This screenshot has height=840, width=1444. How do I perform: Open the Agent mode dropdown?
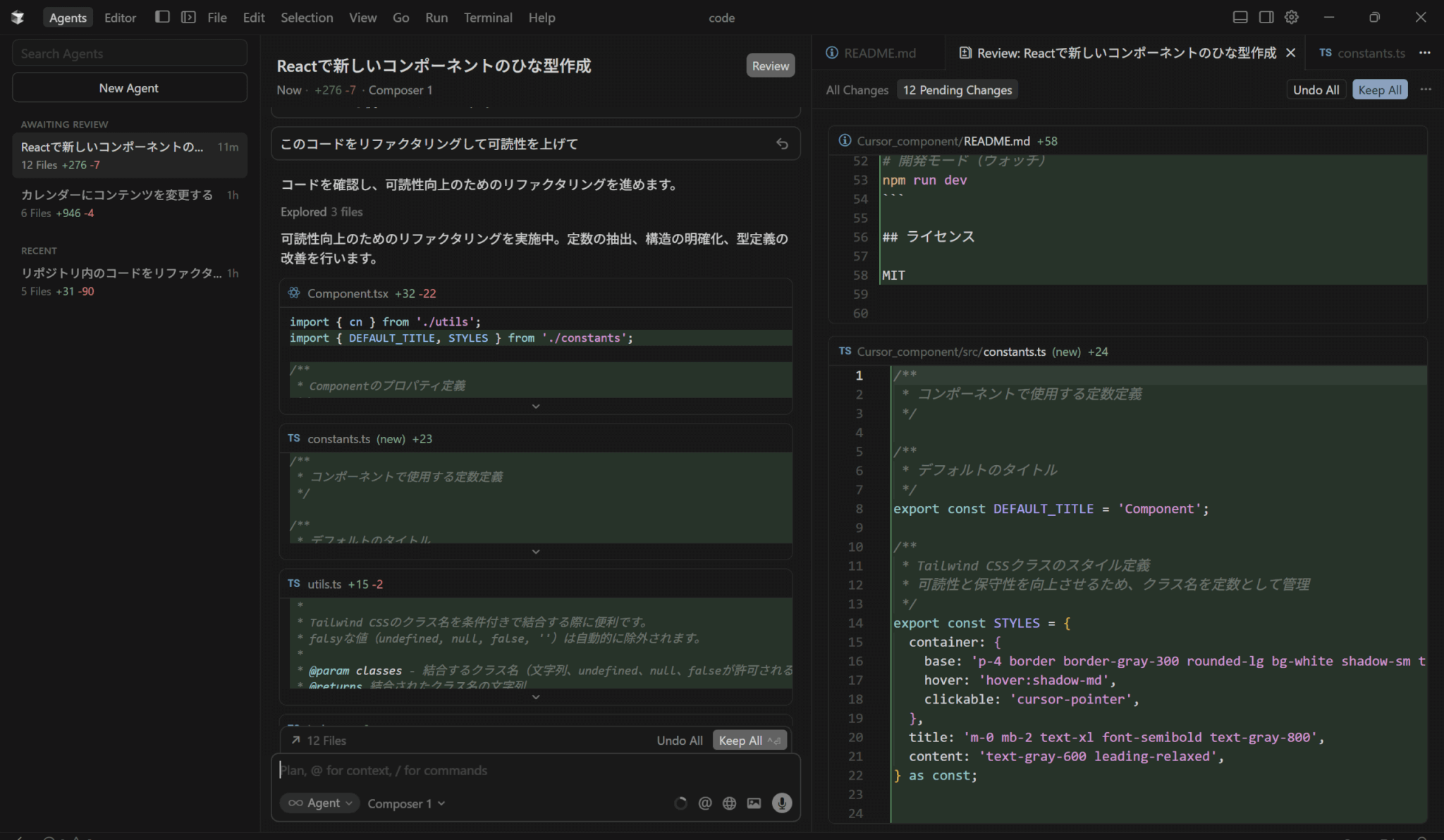(320, 803)
